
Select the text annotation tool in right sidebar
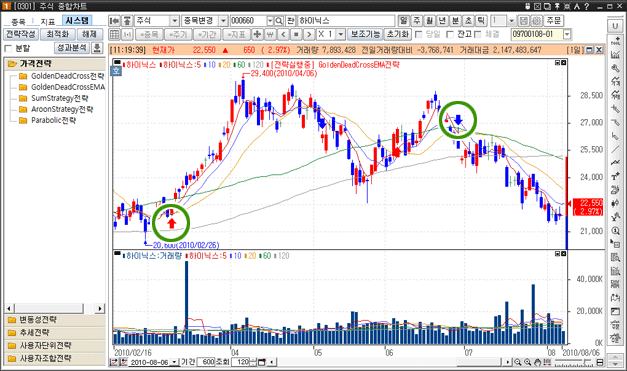click(x=615, y=176)
